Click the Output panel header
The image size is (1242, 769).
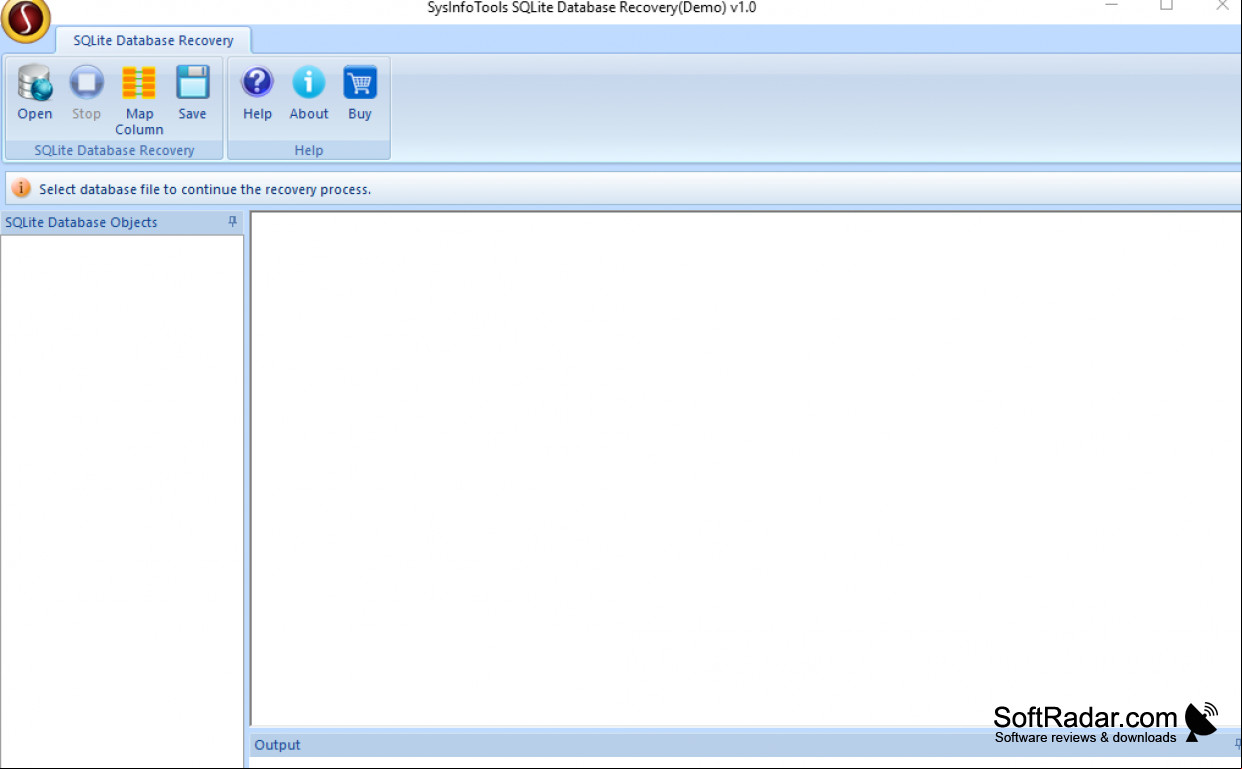745,744
